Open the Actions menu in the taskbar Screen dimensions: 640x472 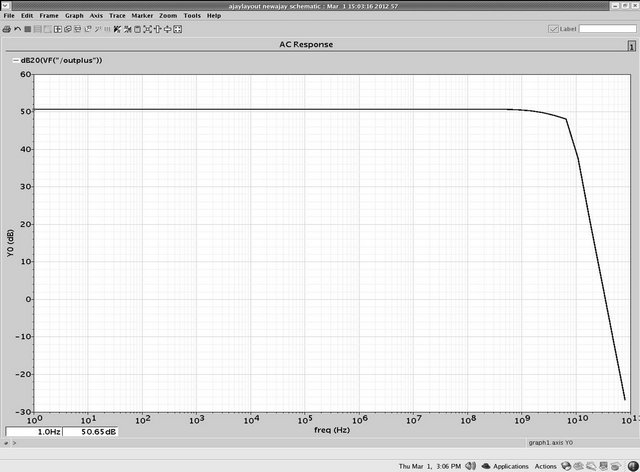[x=545, y=466]
